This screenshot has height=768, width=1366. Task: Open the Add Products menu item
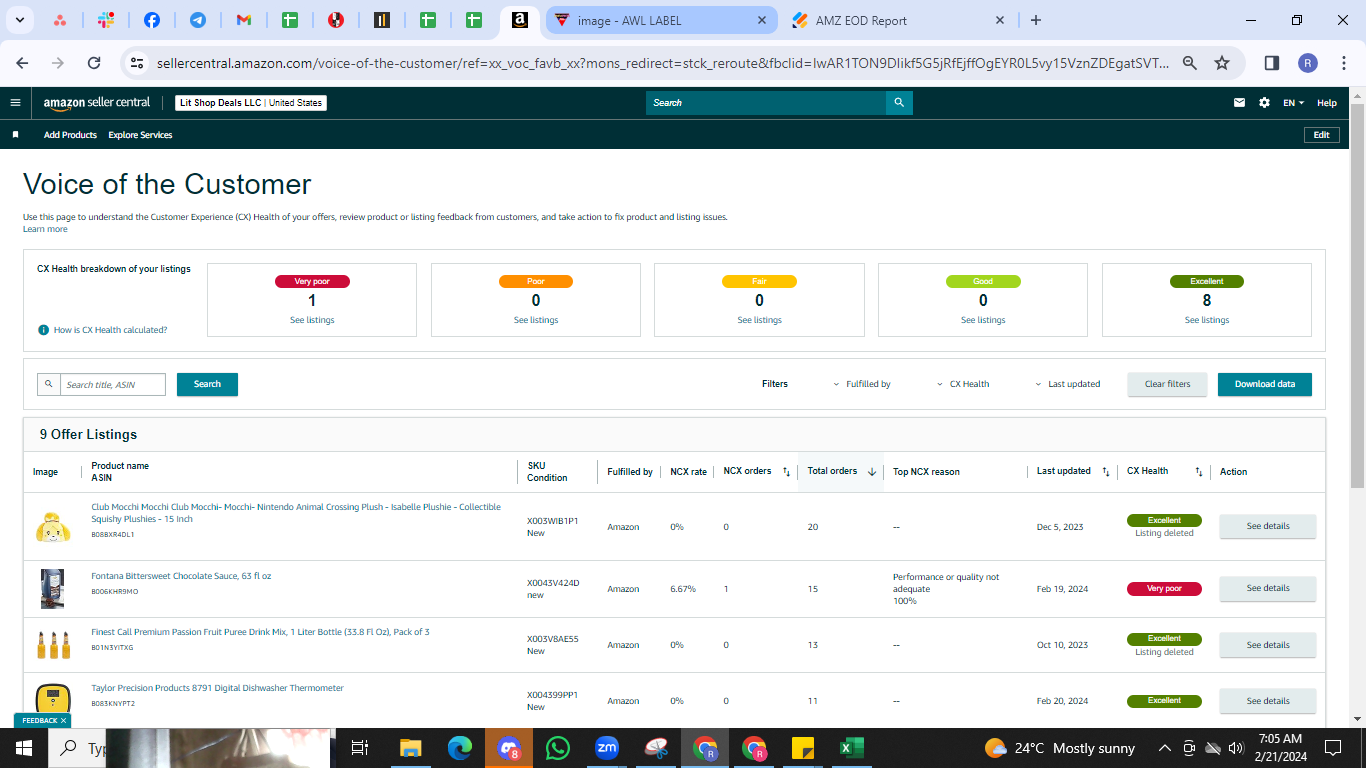point(70,135)
